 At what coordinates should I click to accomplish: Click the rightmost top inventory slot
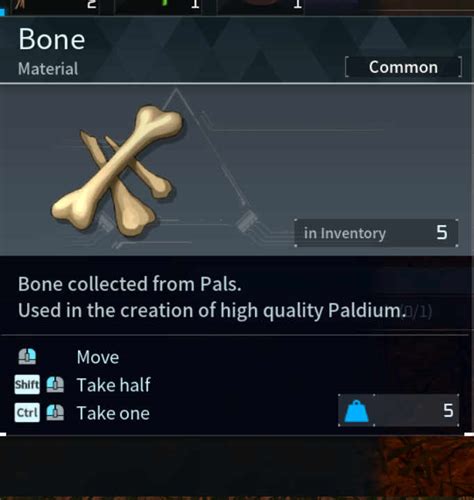pyautogui.click(x=261, y=7)
